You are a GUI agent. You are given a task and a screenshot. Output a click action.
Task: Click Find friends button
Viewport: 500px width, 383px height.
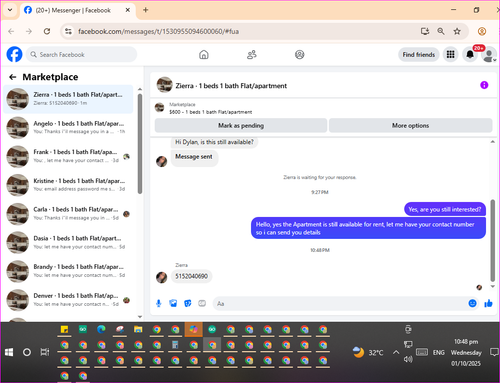419,55
